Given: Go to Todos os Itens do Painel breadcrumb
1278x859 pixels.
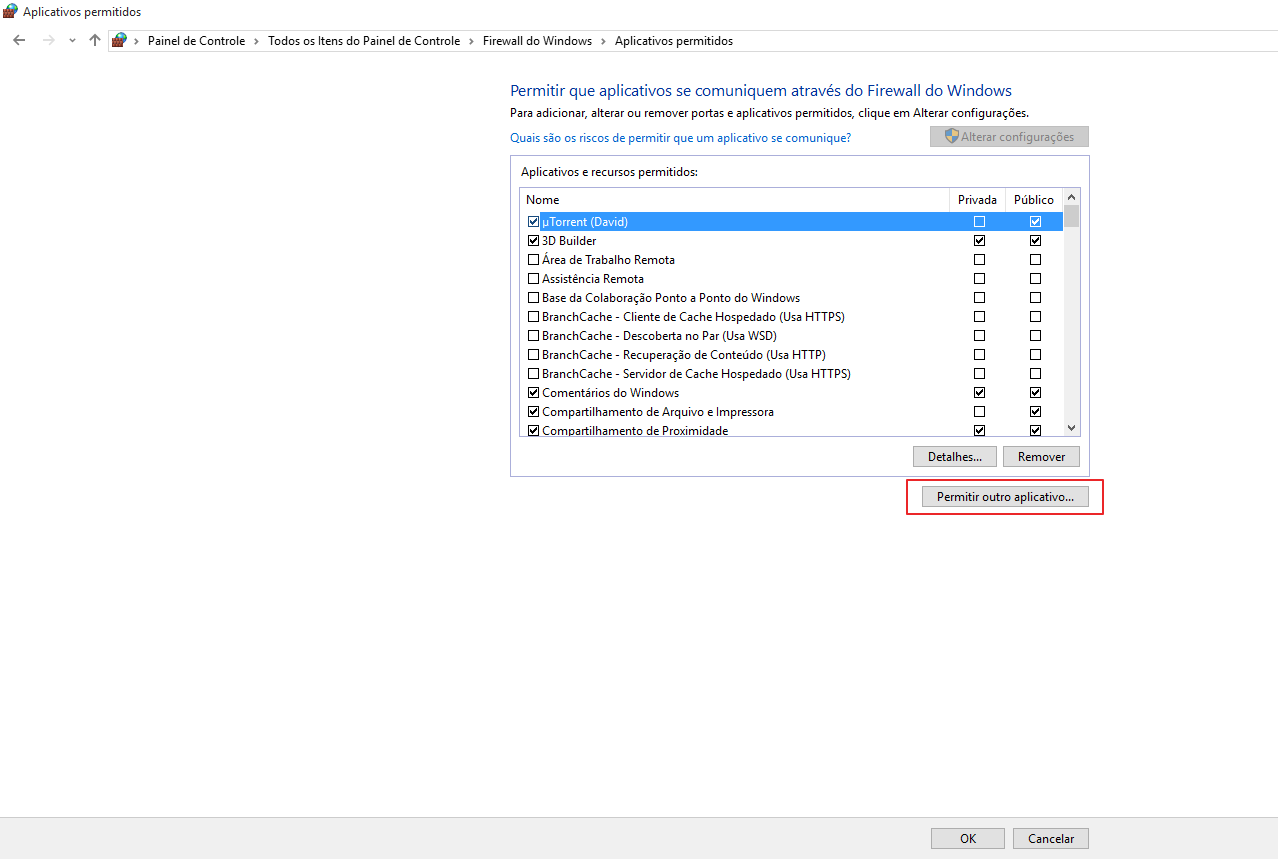Looking at the screenshot, I should pos(364,41).
